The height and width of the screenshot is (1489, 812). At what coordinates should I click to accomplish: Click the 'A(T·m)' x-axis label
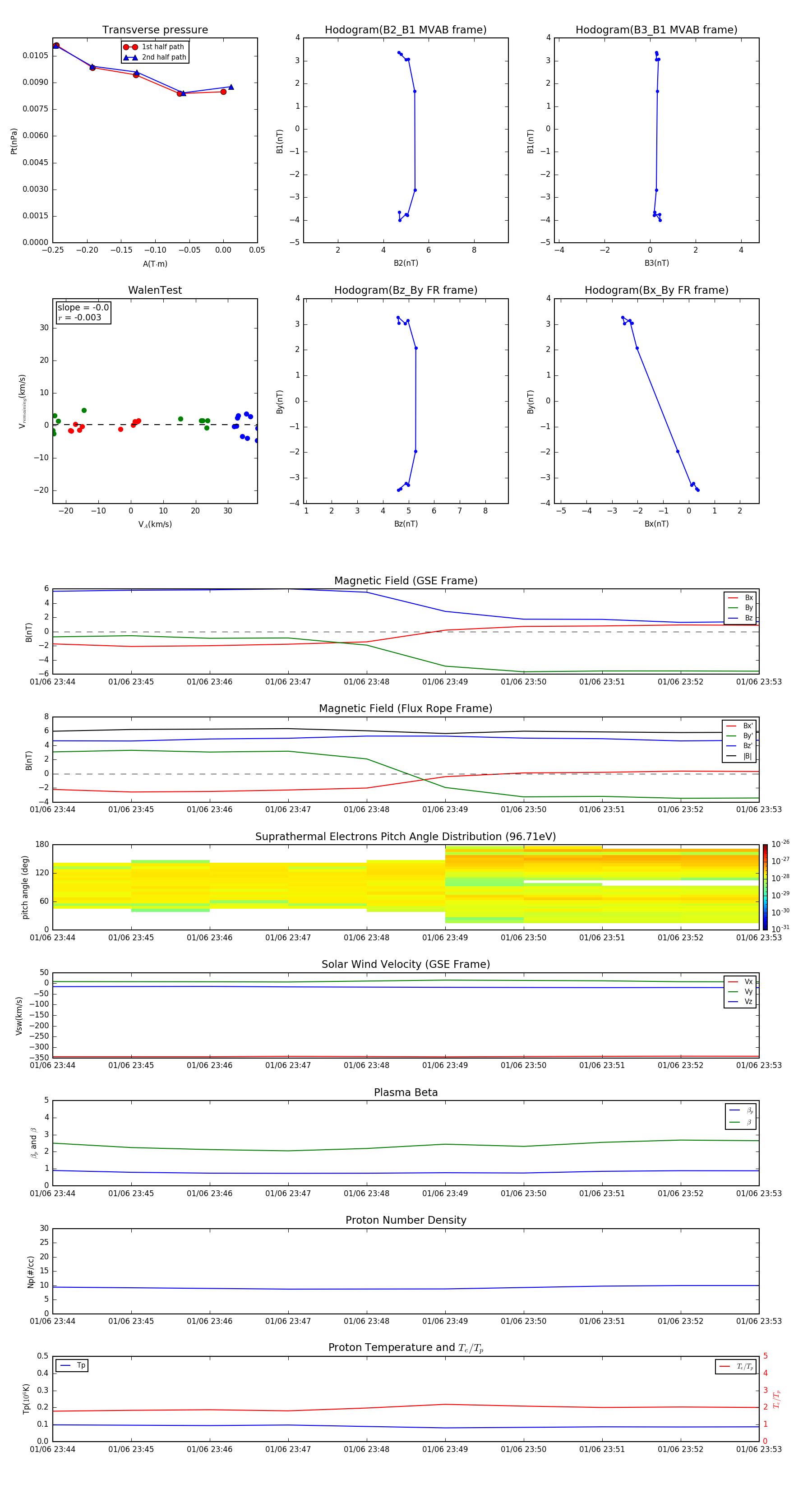(155, 264)
